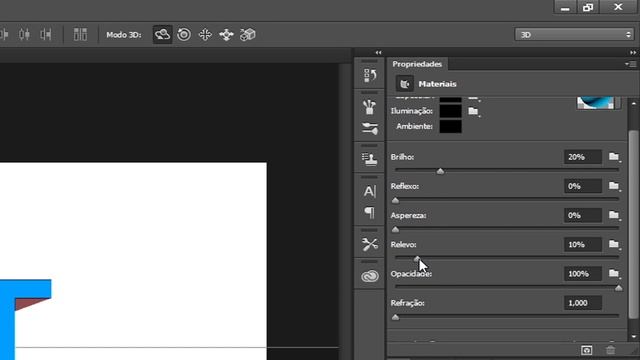Click the Iluminação color swatch
The width and height of the screenshot is (640, 360).
click(x=450, y=111)
